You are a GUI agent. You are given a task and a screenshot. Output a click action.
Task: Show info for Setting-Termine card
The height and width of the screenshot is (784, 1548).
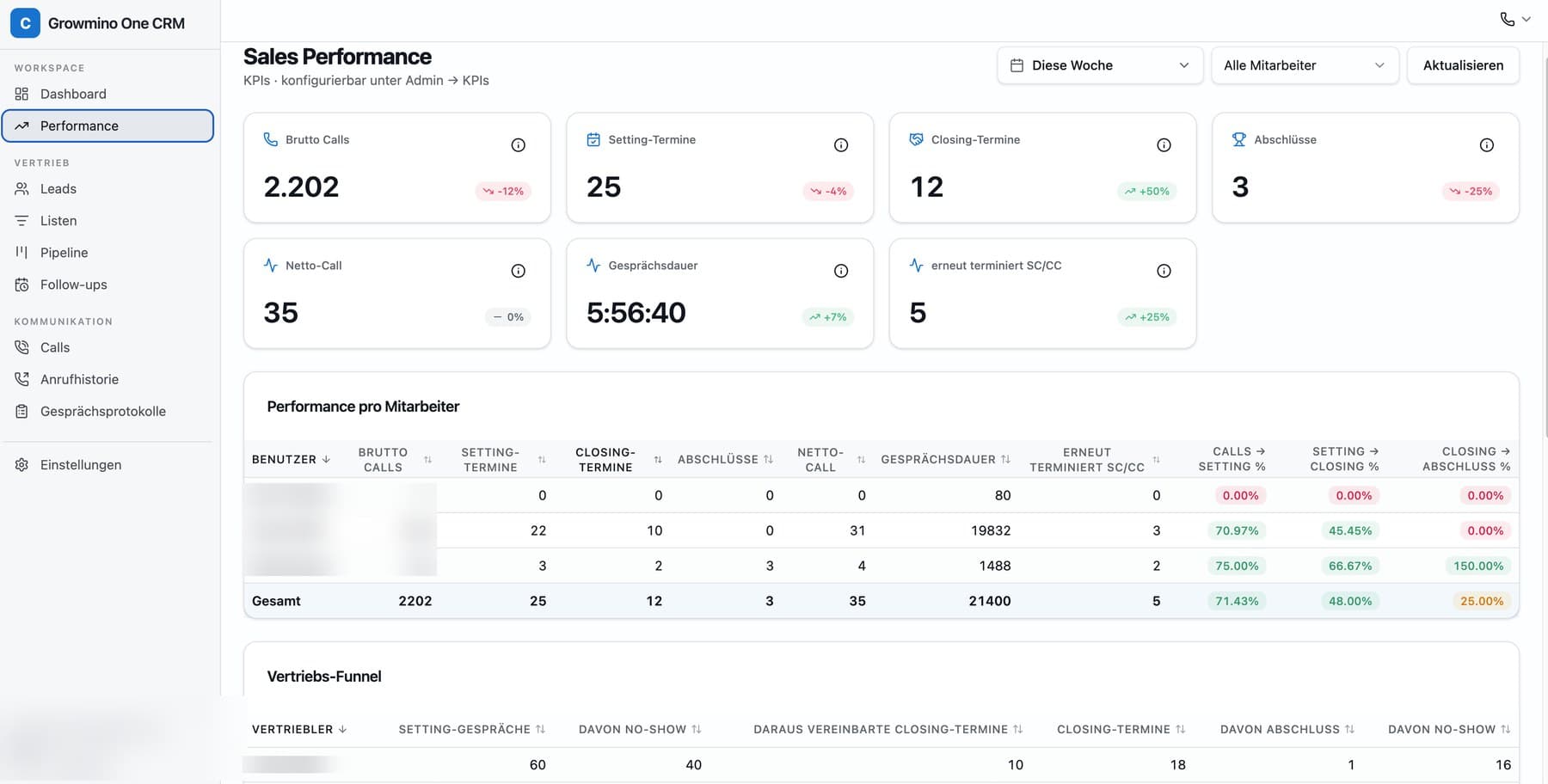[x=841, y=145]
